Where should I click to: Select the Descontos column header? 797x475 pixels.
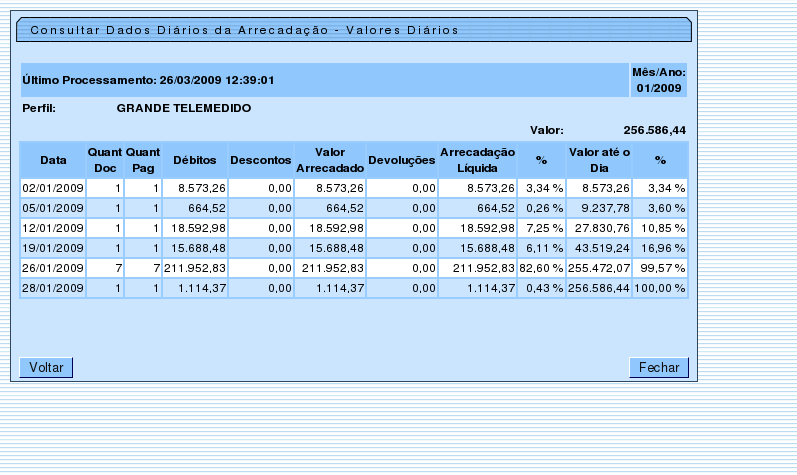(260, 160)
